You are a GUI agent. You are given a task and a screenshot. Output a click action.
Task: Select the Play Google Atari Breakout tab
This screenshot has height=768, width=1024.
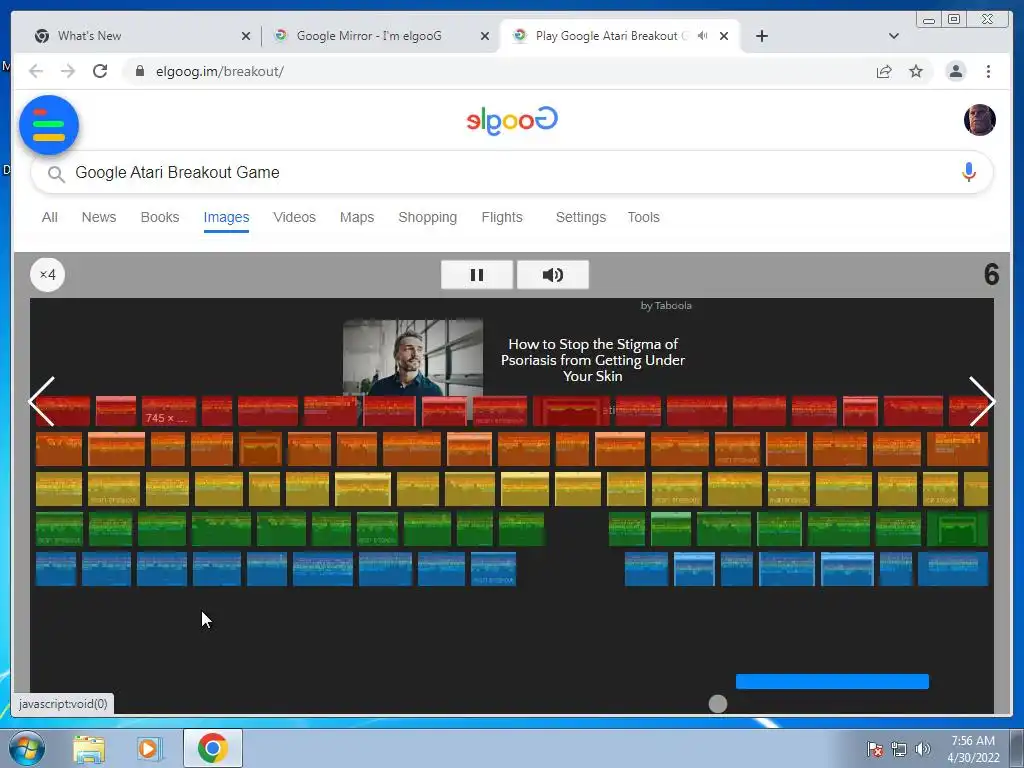click(620, 36)
